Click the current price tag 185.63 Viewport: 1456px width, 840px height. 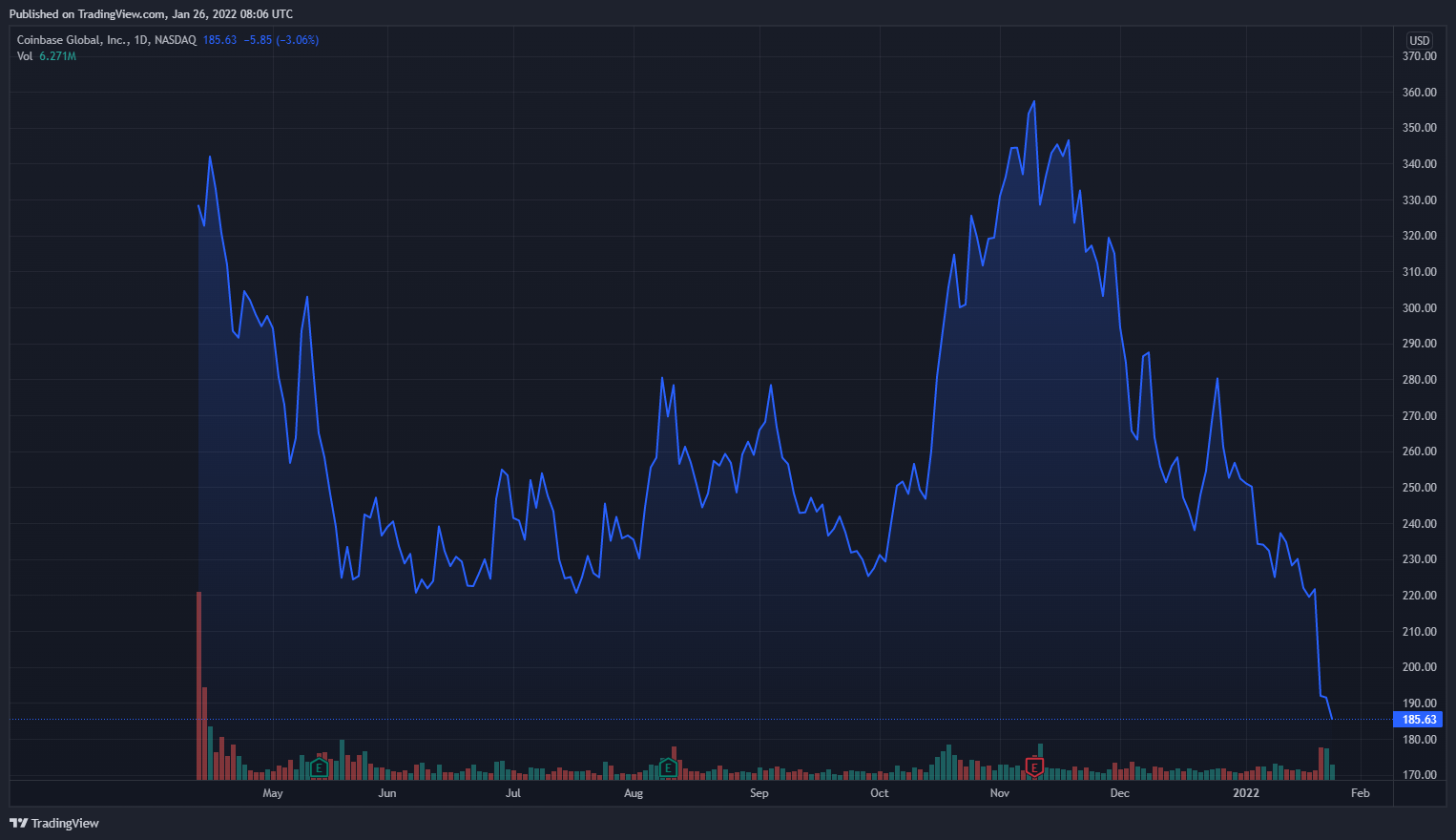(1419, 720)
